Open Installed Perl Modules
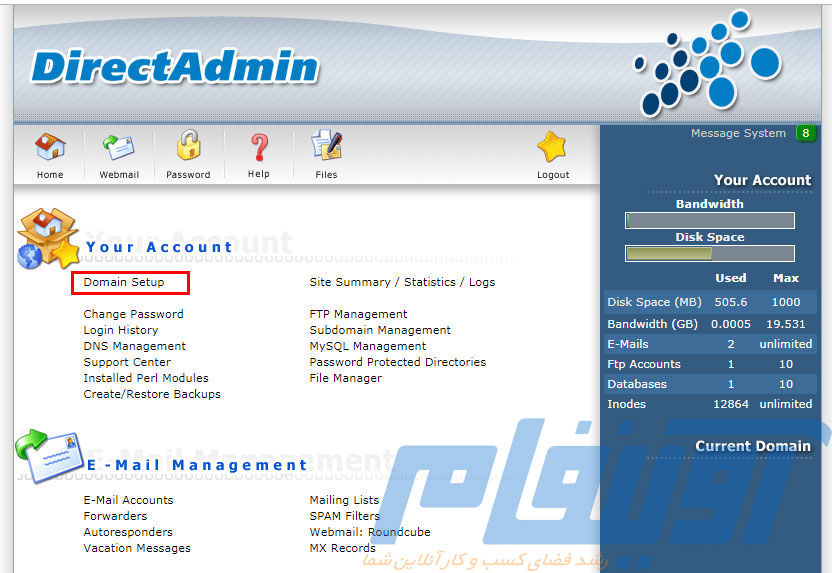 click(x=146, y=378)
